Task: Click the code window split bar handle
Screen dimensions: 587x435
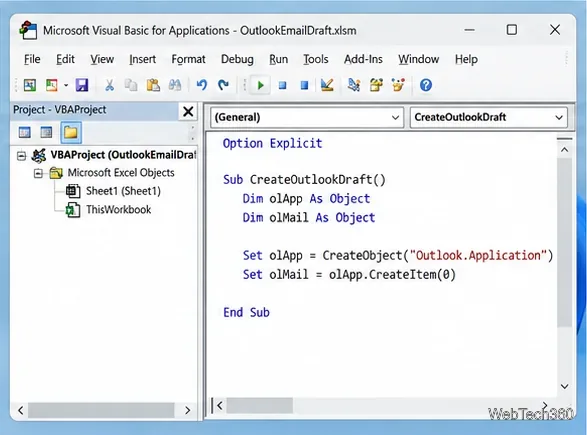Action: (565, 139)
